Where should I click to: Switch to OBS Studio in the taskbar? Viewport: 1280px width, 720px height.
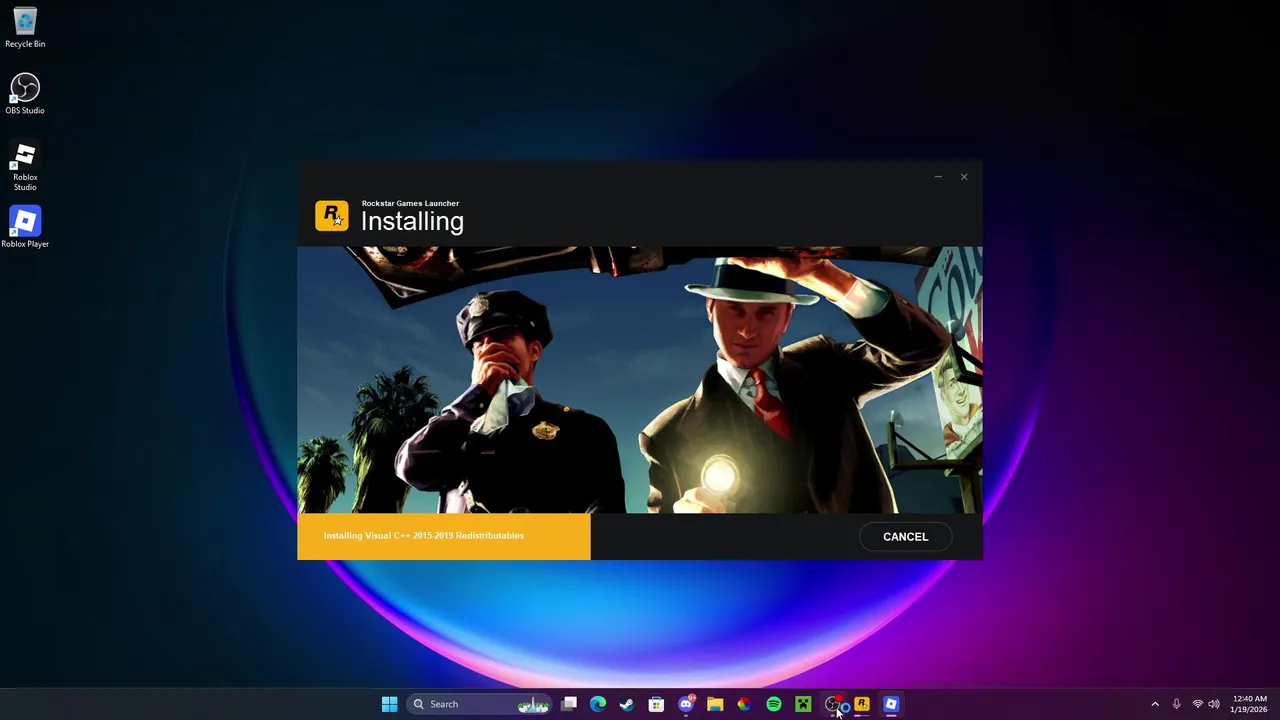832,704
